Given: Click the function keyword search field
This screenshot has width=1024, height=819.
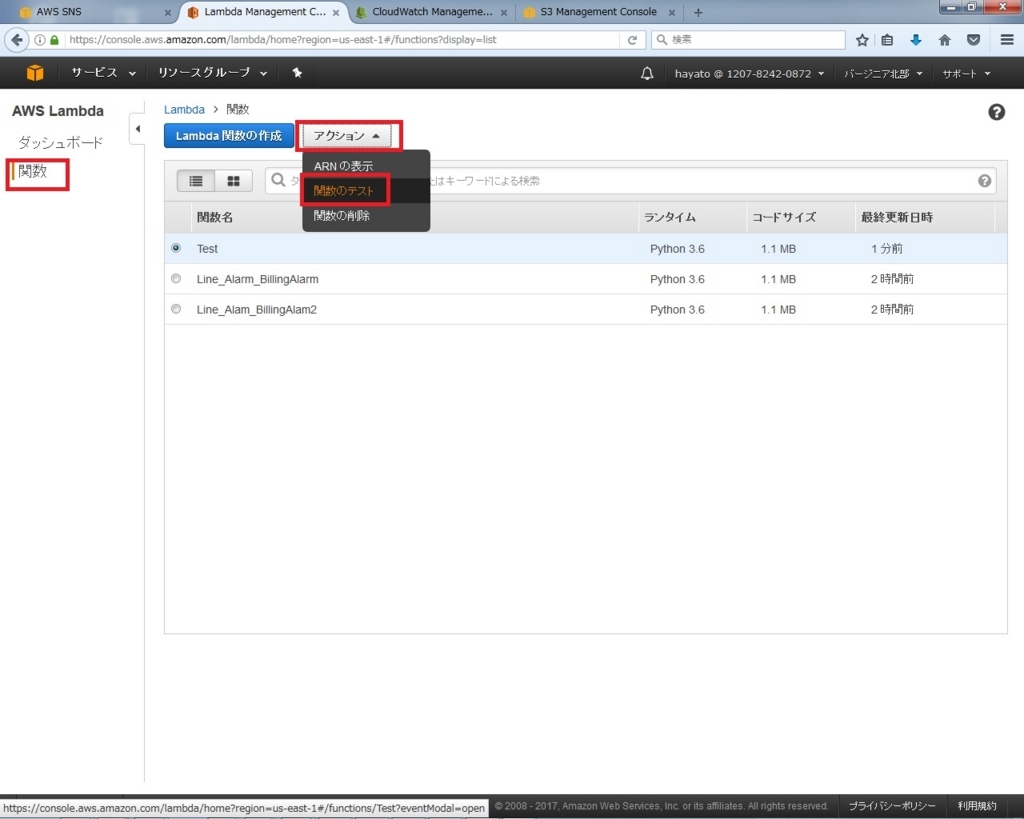Looking at the screenshot, I should pyautogui.click(x=630, y=181).
